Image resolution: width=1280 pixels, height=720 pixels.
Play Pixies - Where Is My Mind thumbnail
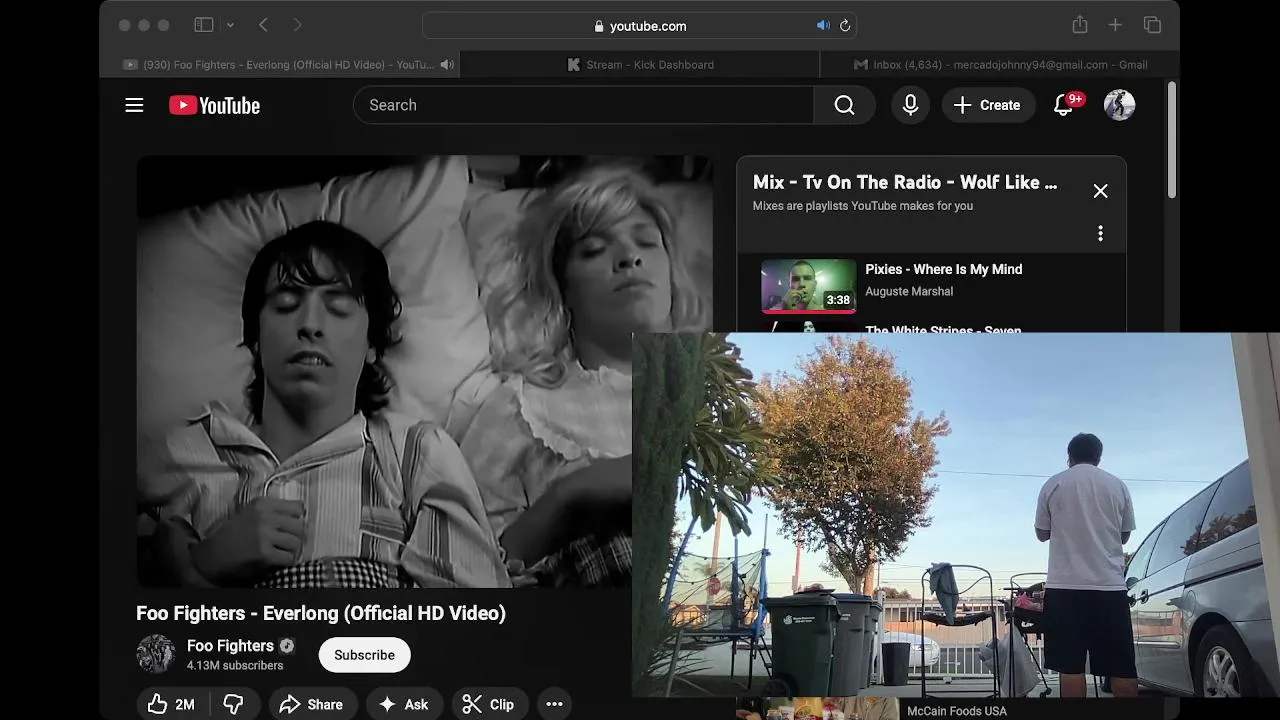click(809, 285)
